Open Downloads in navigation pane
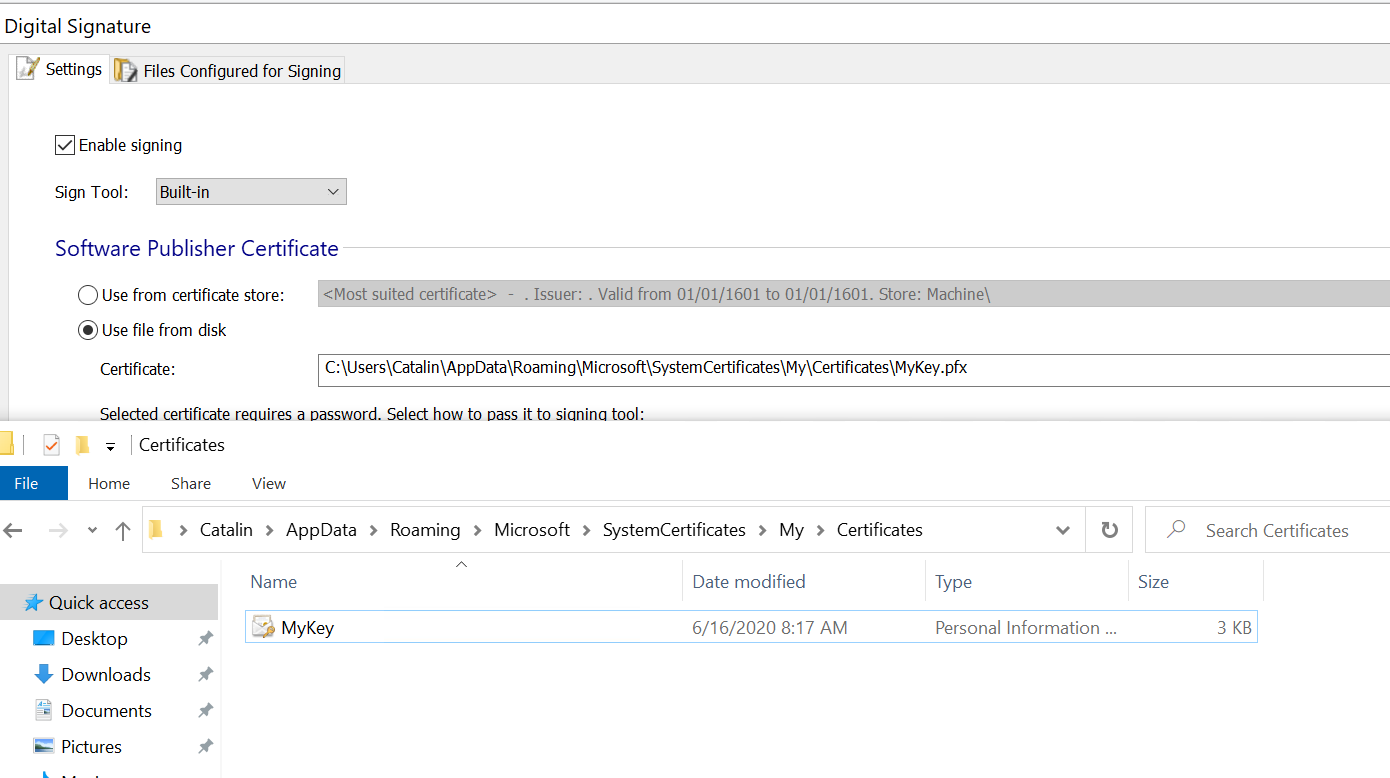Viewport: 1390px width, 778px height. click(106, 674)
